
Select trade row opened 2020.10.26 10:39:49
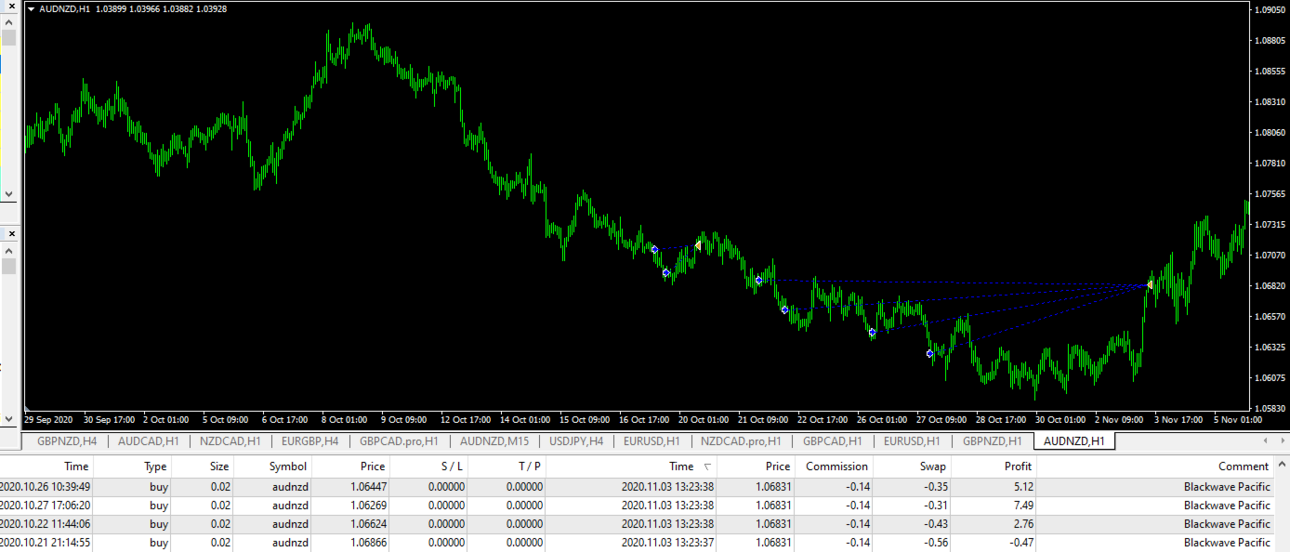point(637,487)
